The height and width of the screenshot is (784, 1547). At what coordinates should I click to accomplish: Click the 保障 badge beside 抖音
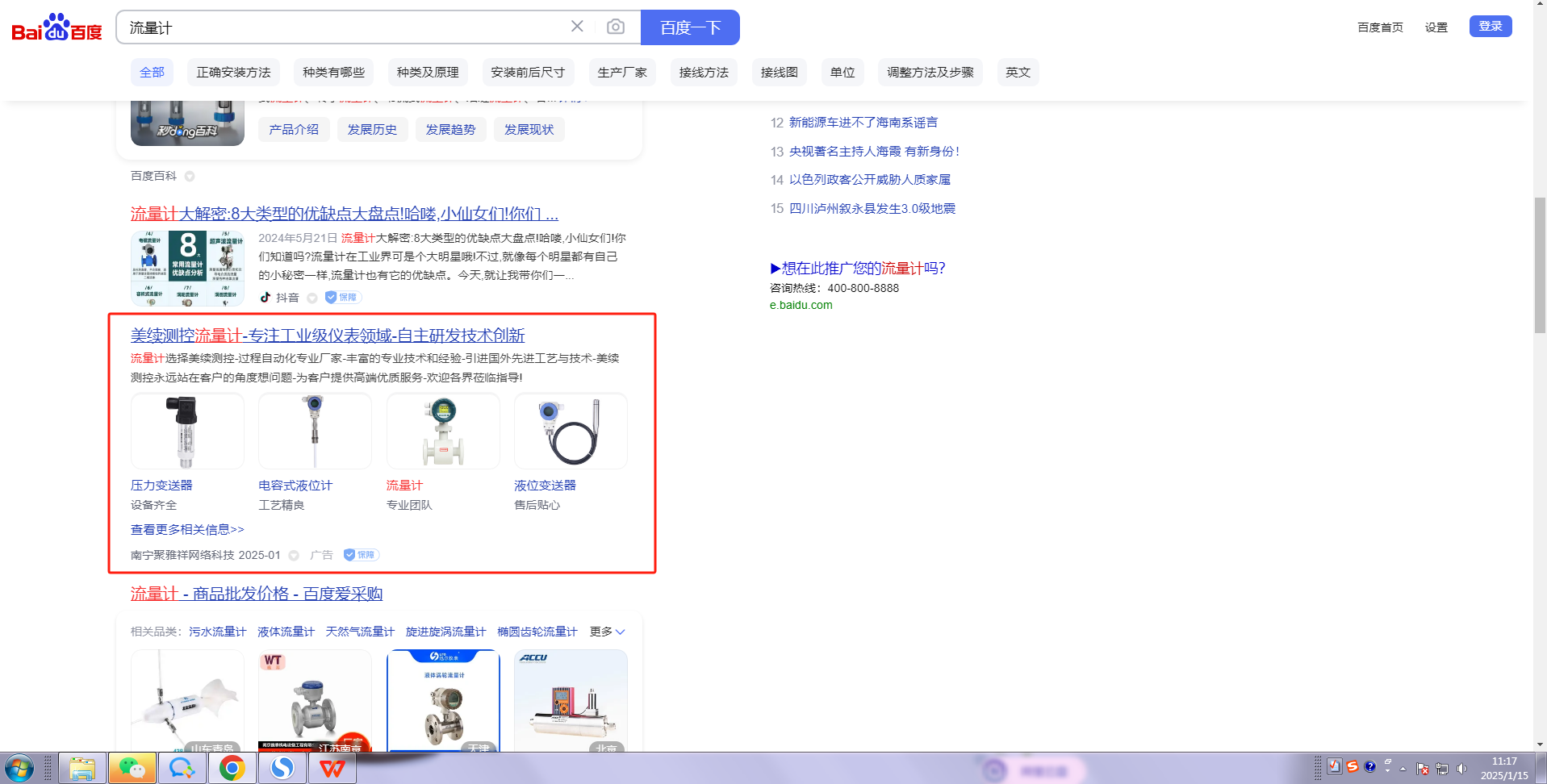point(343,298)
